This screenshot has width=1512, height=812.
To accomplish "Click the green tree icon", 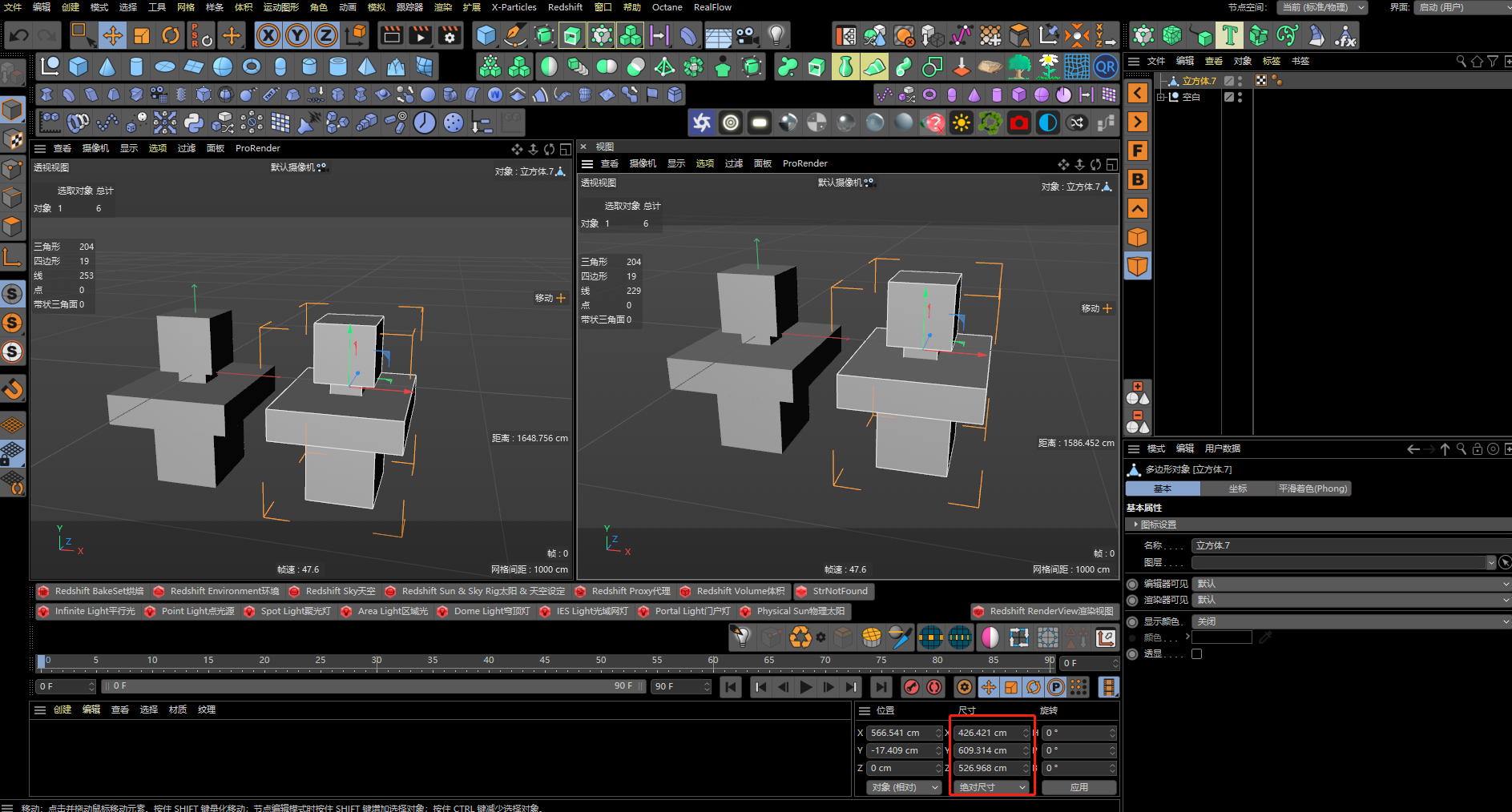I will (x=1019, y=66).
